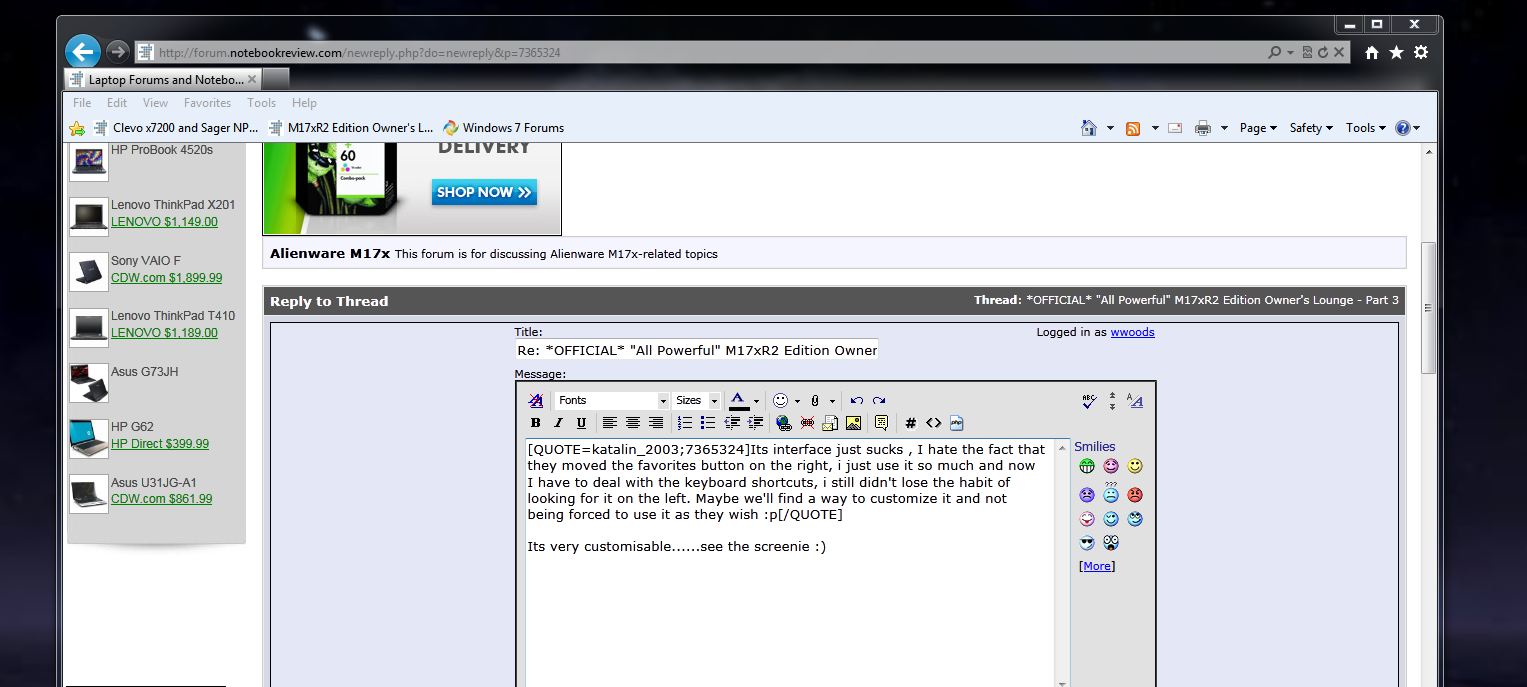Viewport: 1527px width, 687px height.
Task: Click the More smilies link
Action: tap(1097, 566)
